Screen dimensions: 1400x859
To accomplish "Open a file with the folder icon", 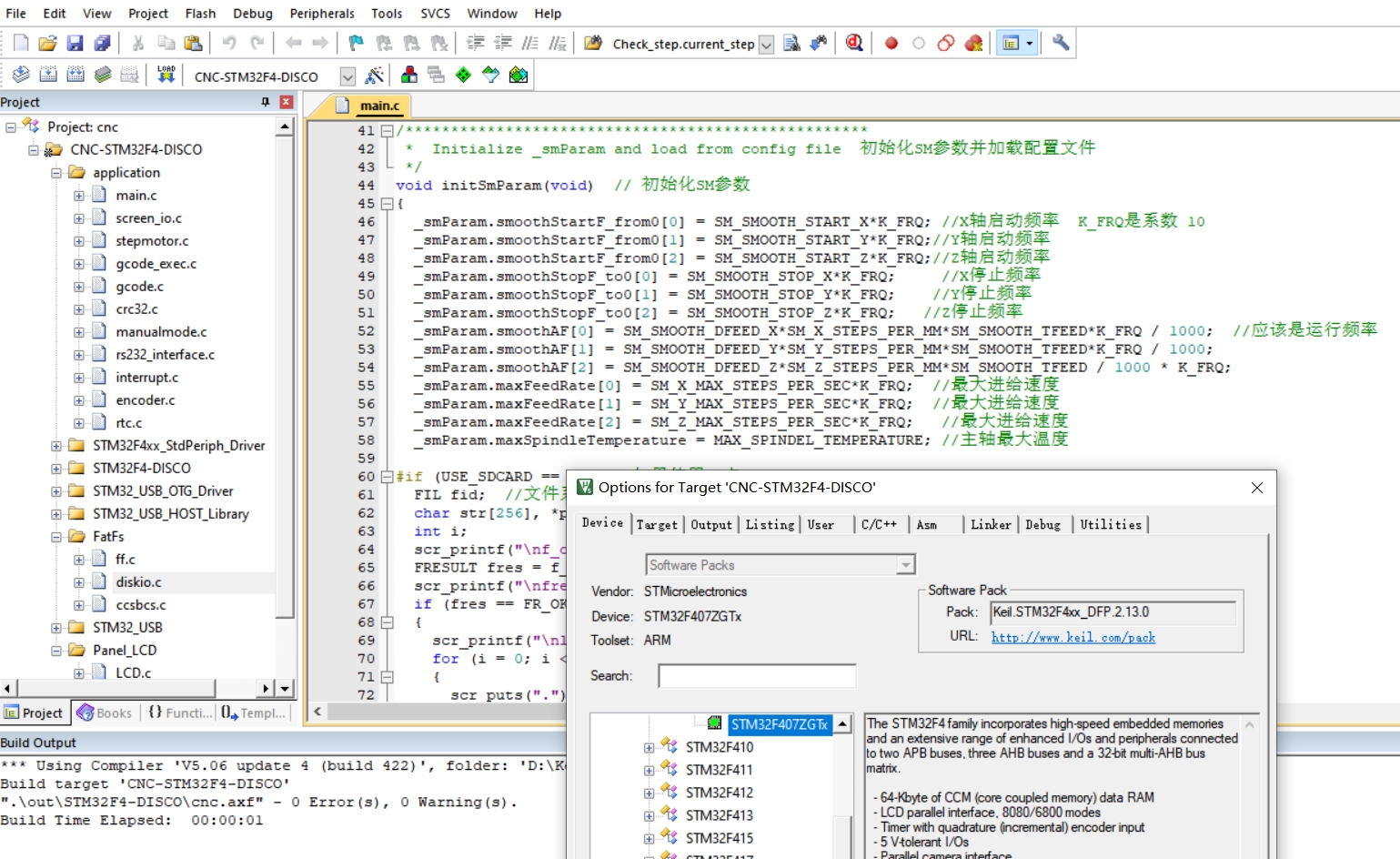I will click(47, 43).
